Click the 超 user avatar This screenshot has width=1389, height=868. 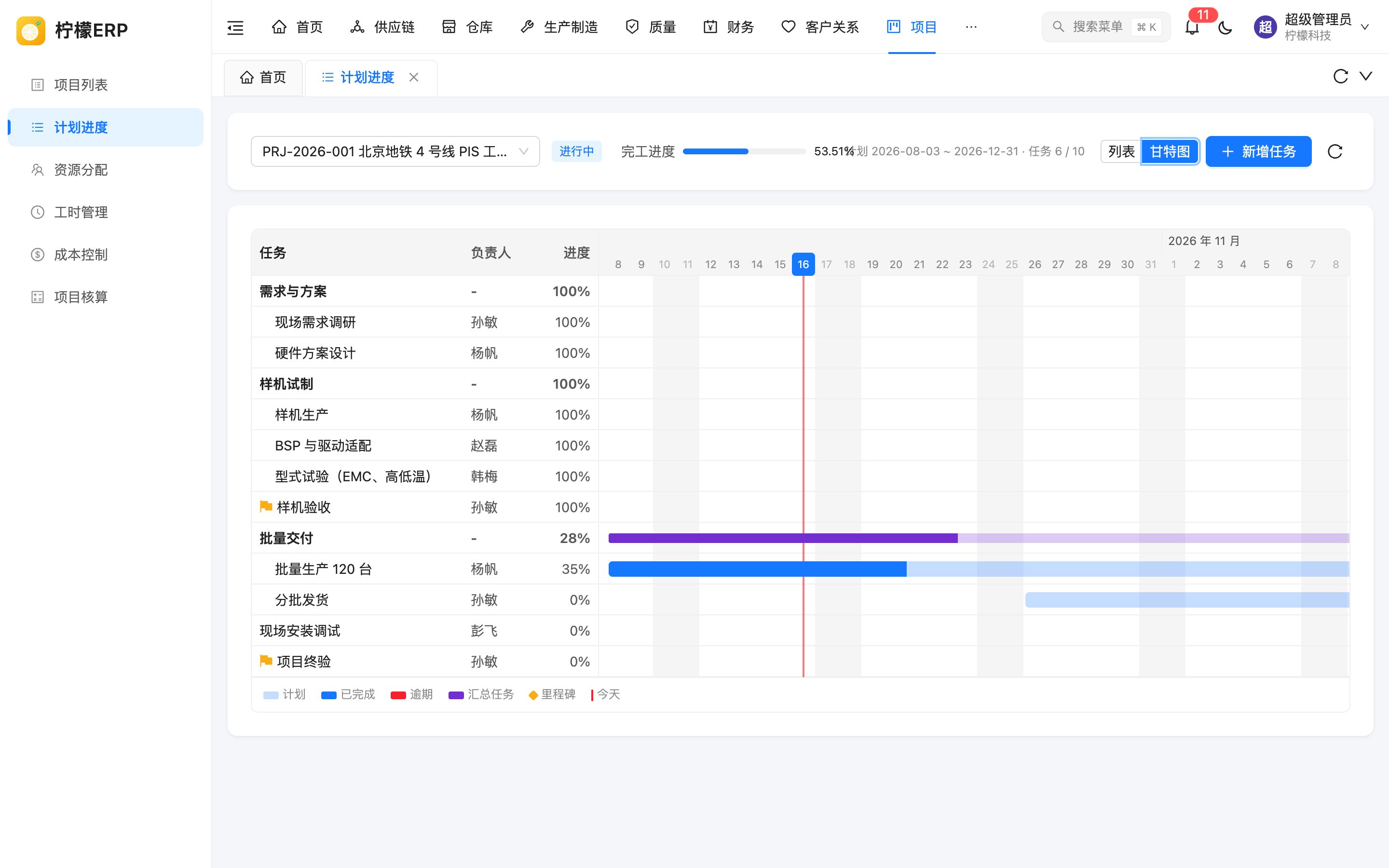tap(1265, 27)
